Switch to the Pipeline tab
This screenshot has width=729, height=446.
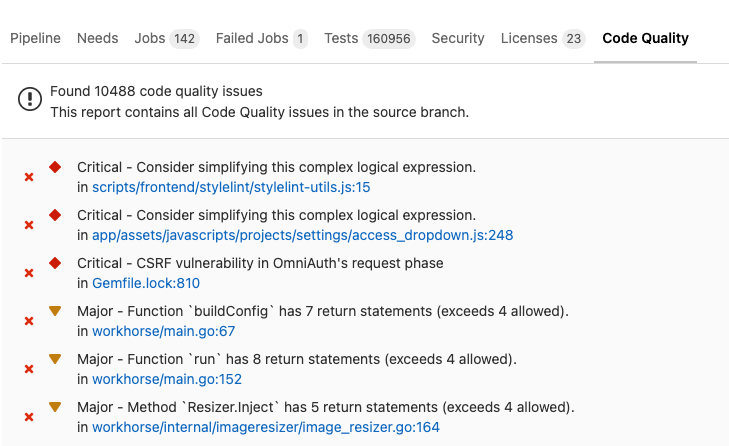35,38
